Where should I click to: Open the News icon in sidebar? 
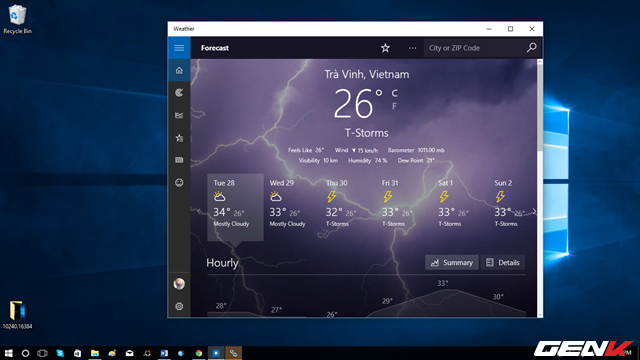point(179,160)
